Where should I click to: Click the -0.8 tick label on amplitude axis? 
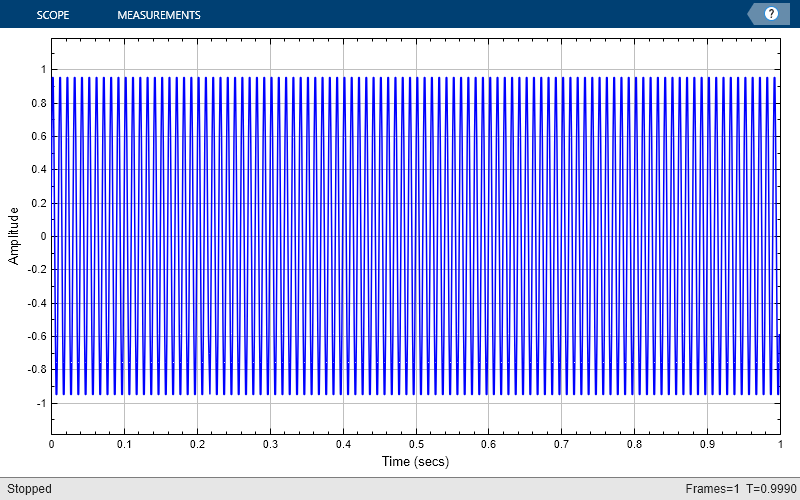click(x=38, y=369)
